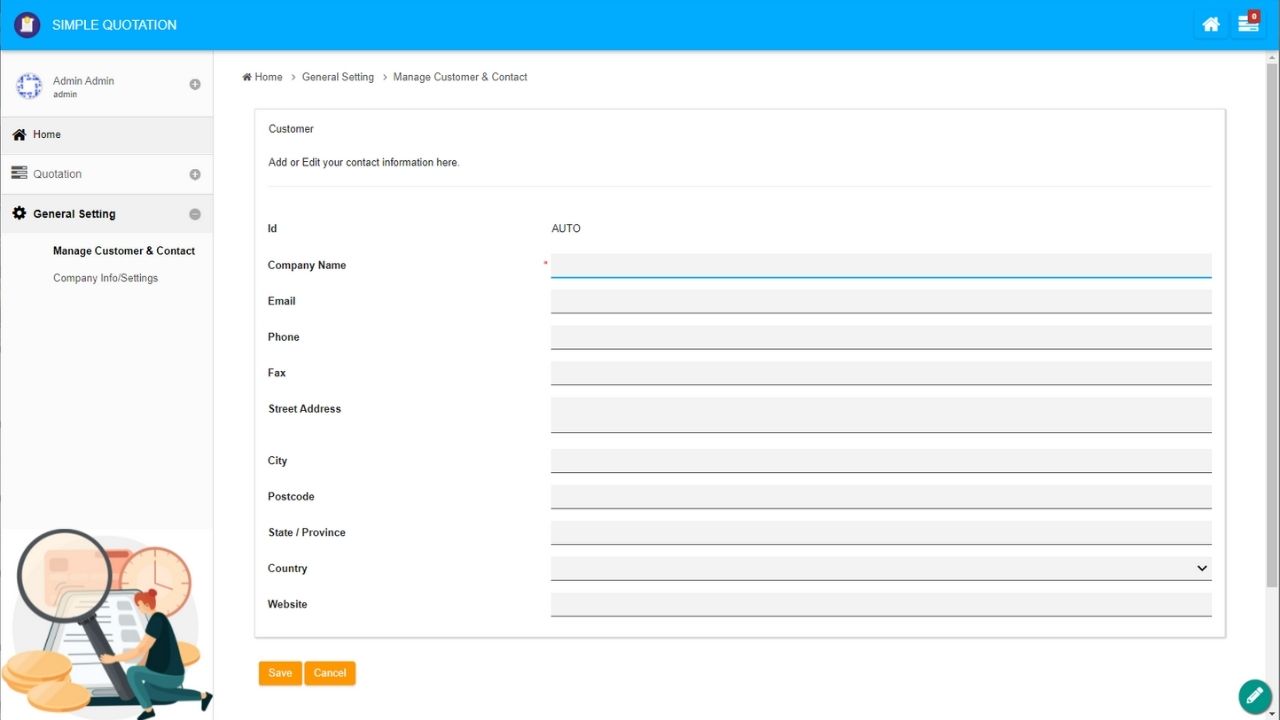Click the Quotation sidebar list icon
The height and width of the screenshot is (720, 1280).
click(x=19, y=173)
